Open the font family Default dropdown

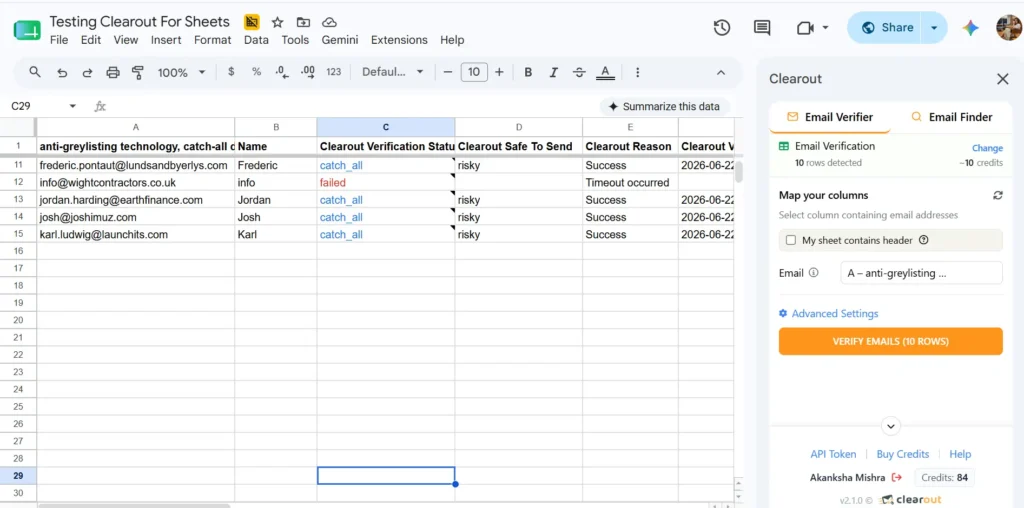(x=392, y=72)
